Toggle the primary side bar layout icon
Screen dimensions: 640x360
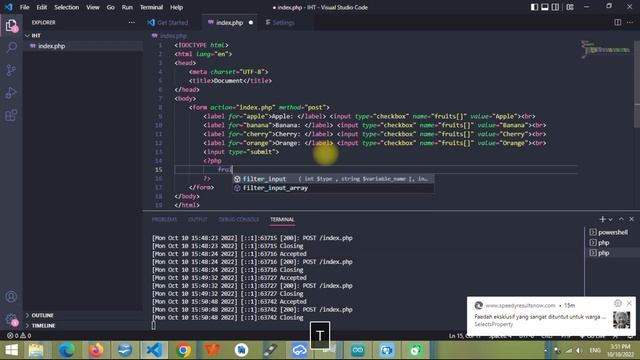(534, 7)
